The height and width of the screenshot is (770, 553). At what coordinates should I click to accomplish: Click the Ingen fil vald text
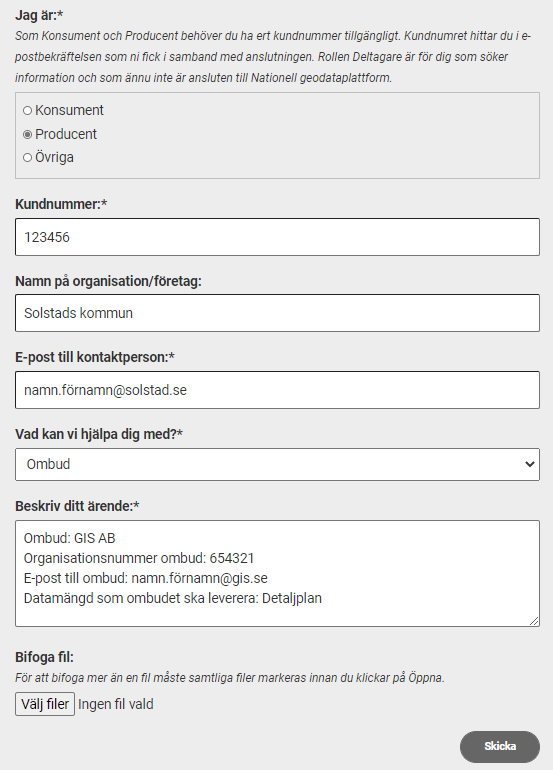[115, 704]
